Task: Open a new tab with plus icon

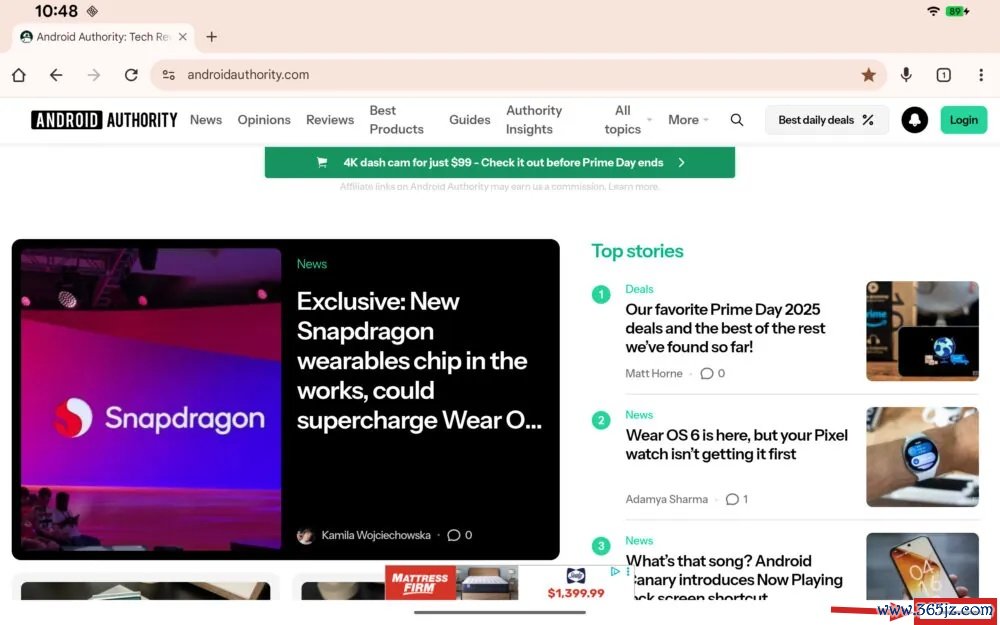Action: [x=212, y=37]
